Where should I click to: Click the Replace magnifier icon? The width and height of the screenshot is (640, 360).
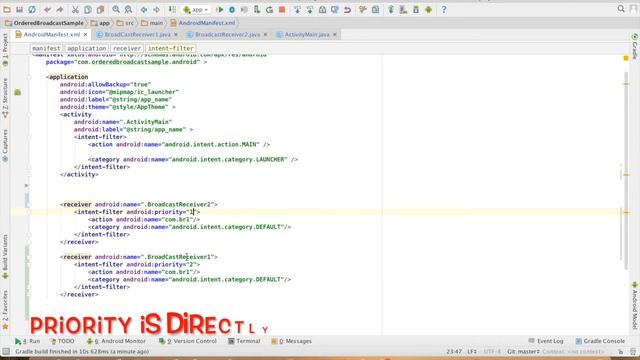click(x=128, y=9)
